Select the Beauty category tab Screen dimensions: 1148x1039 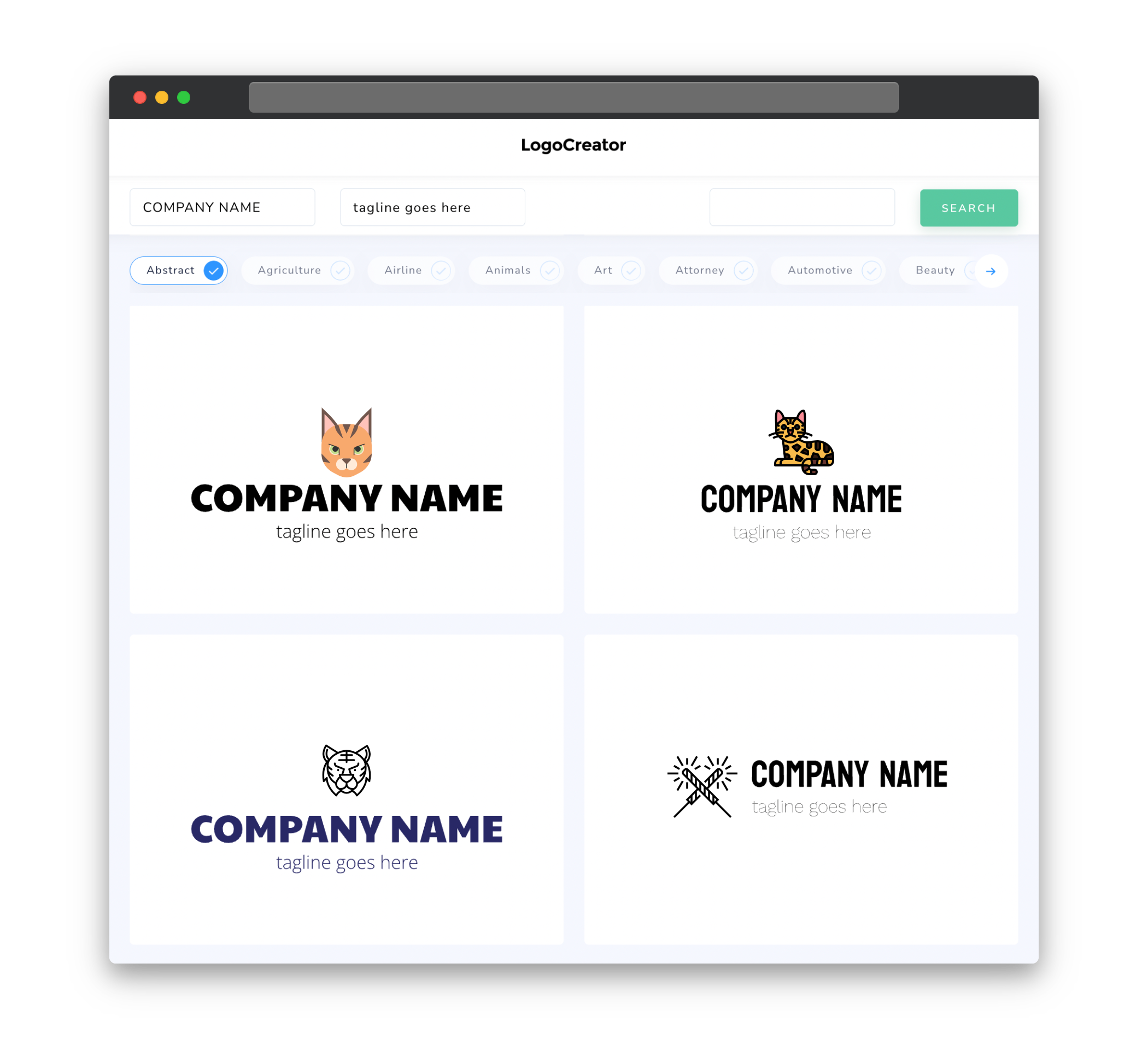935,270
